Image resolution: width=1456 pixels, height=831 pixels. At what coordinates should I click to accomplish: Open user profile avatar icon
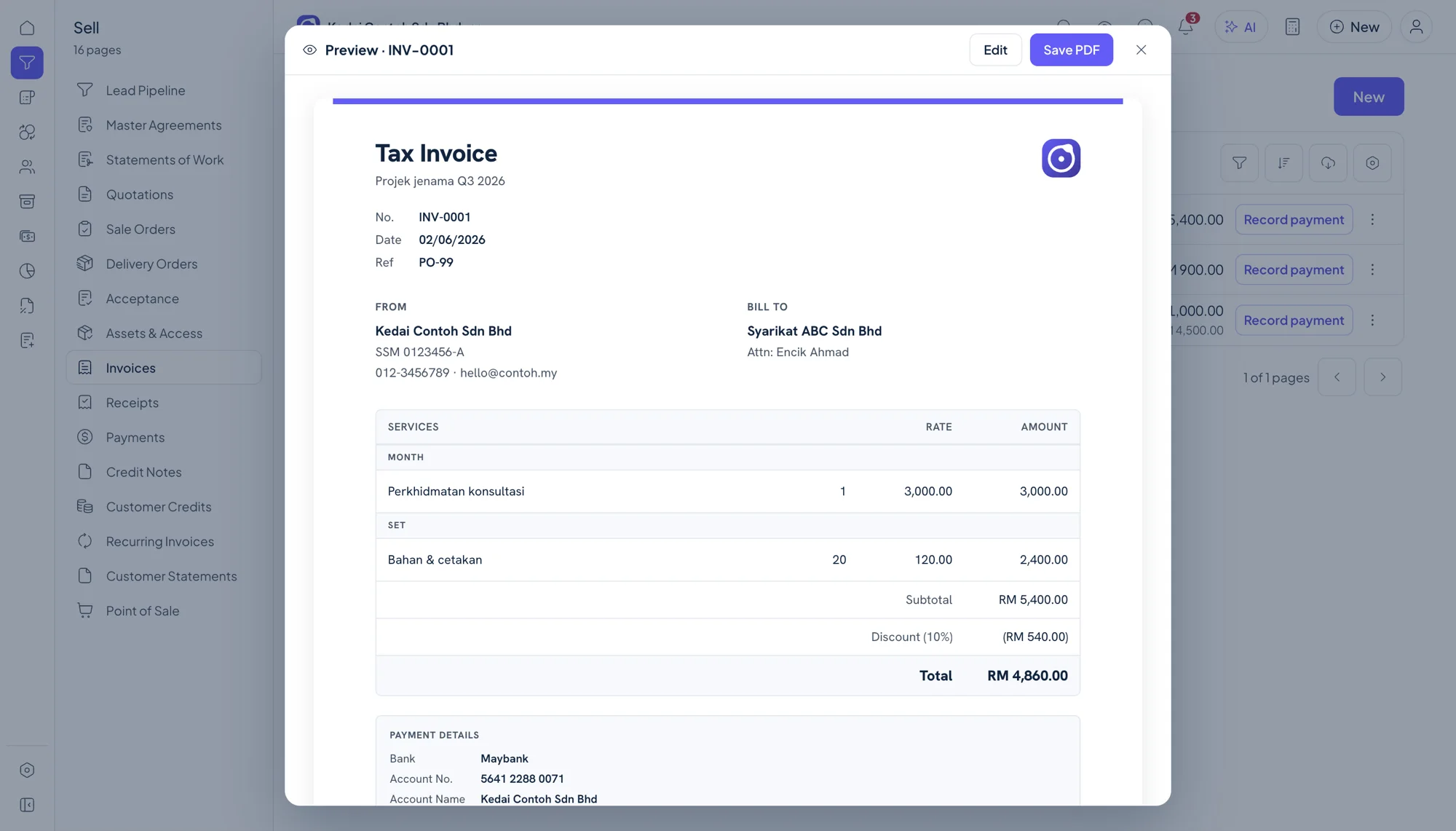1416,27
